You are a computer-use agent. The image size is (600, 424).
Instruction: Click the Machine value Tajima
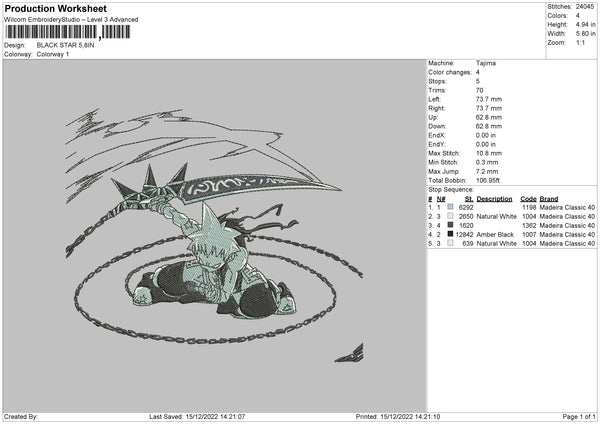[x=486, y=63]
